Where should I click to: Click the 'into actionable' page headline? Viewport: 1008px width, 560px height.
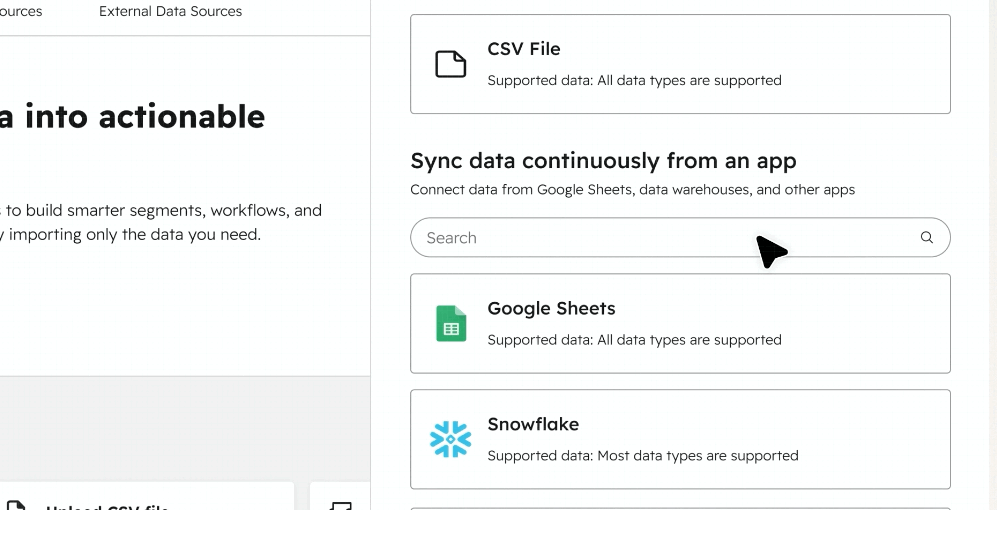(133, 117)
